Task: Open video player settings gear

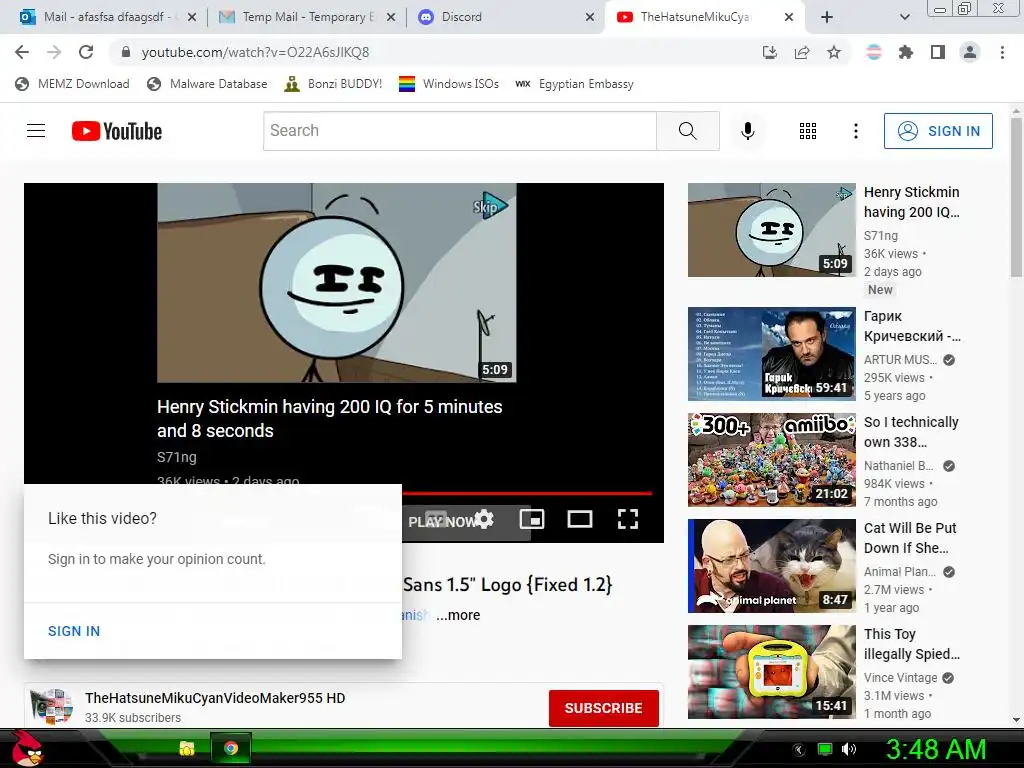Action: point(484,519)
